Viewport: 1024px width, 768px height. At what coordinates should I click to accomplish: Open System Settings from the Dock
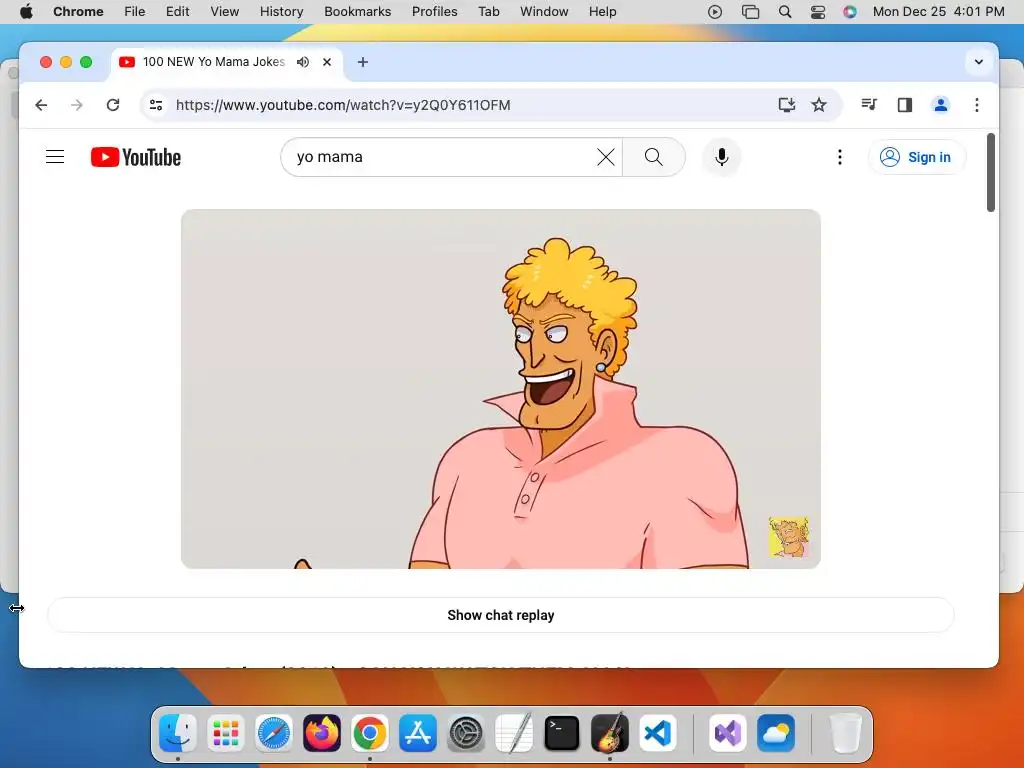(x=466, y=733)
